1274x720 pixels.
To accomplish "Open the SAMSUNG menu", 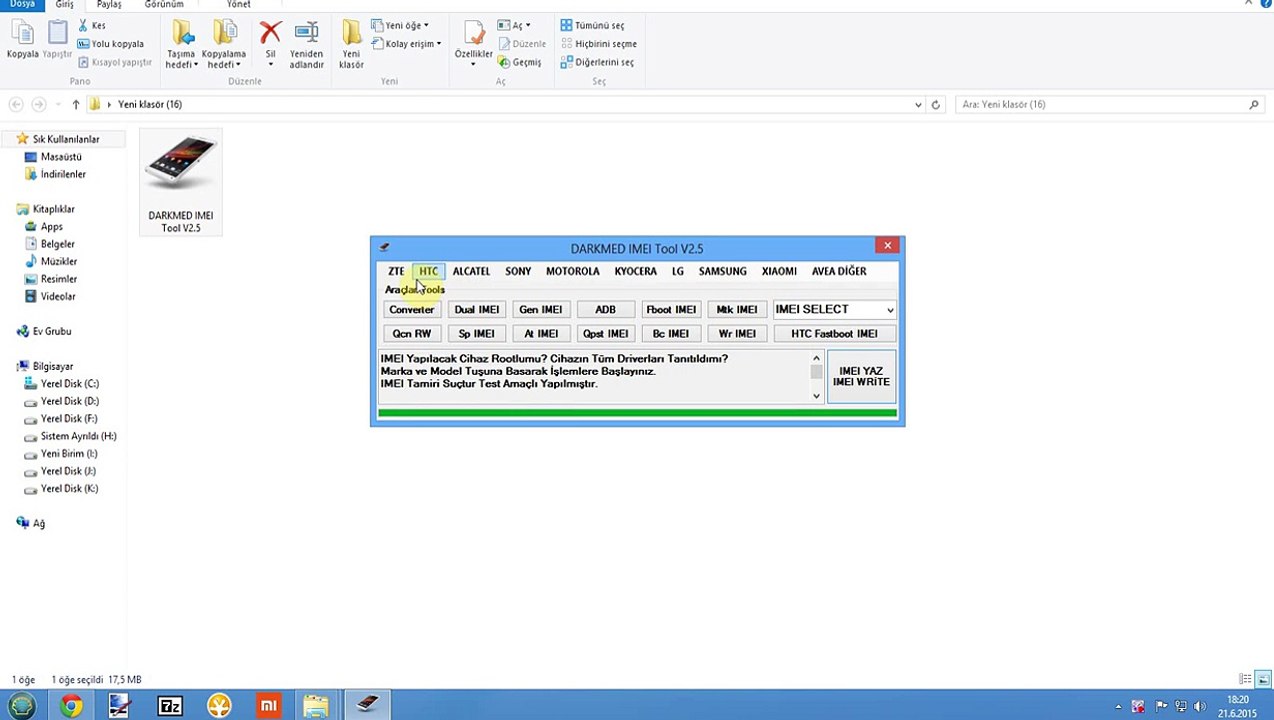I will point(722,271).
